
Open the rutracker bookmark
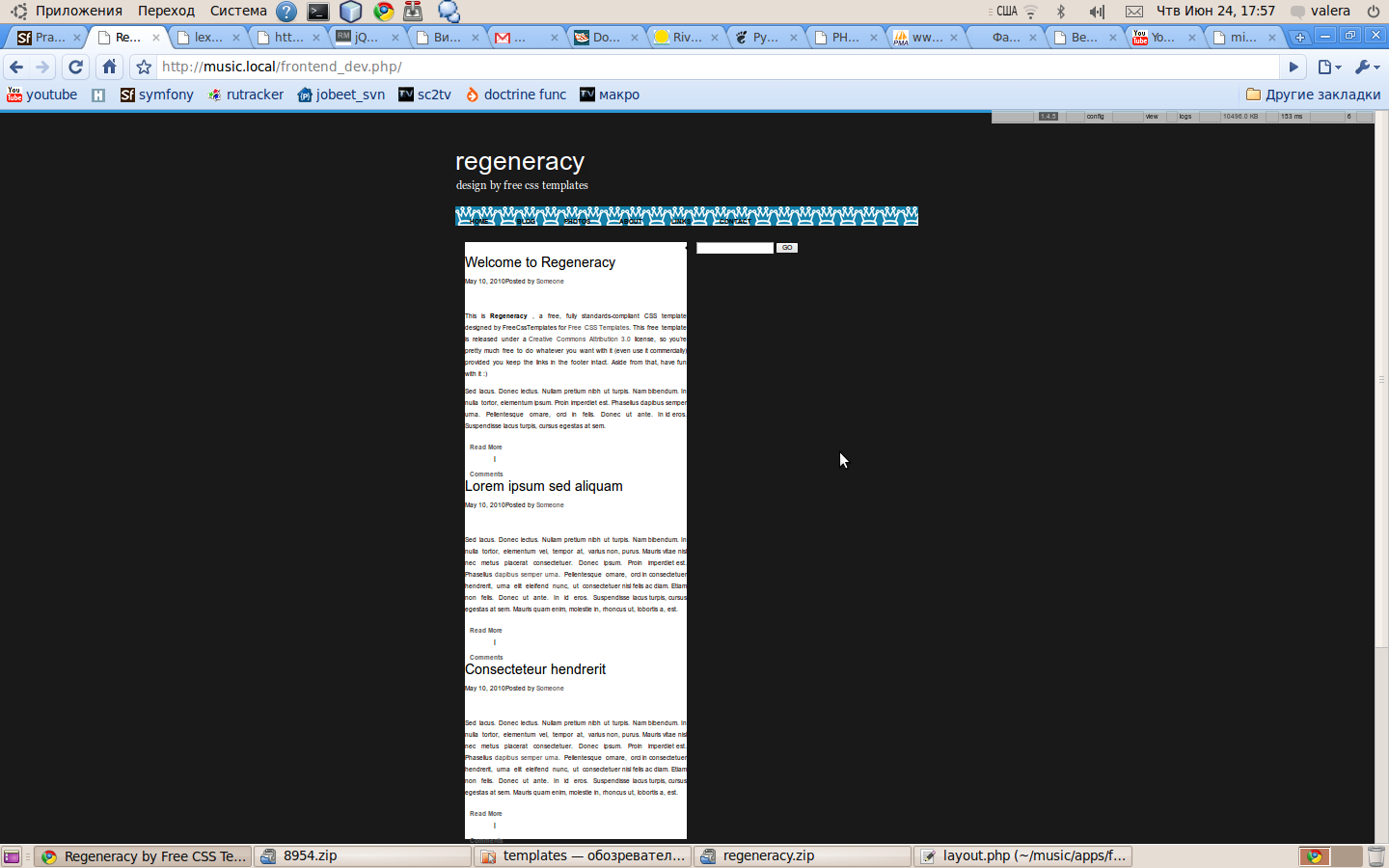point(246,95)
